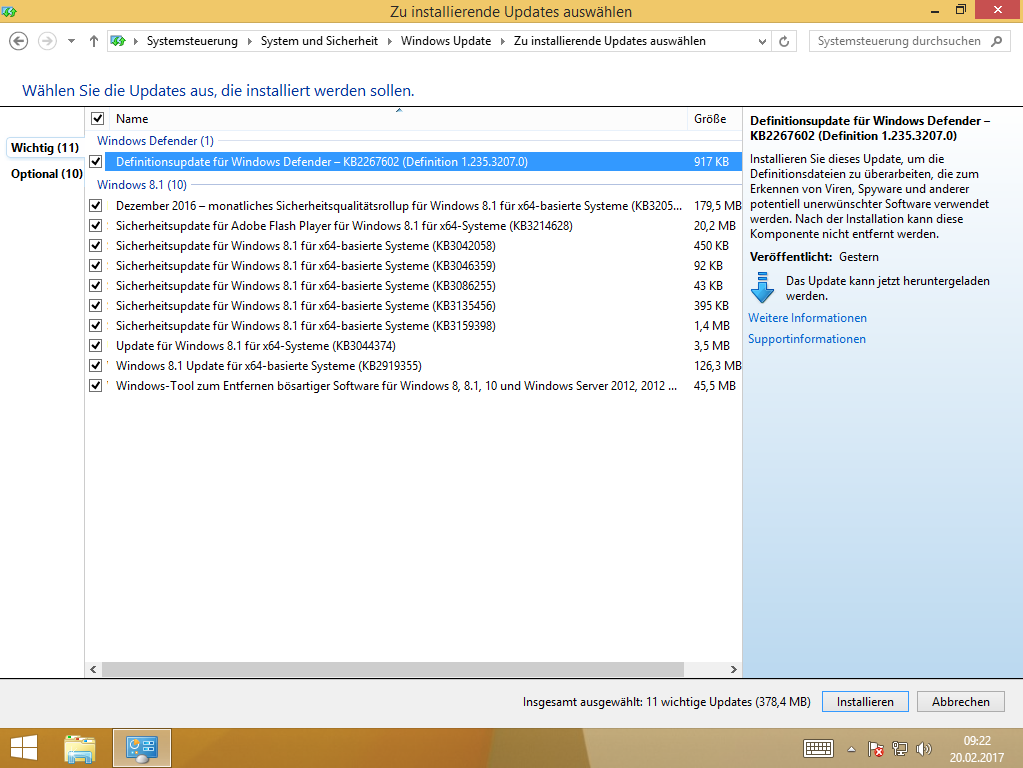1023x768 pixels.
Task: Open the Action Center flag icon
Action: tap(876, 749)
